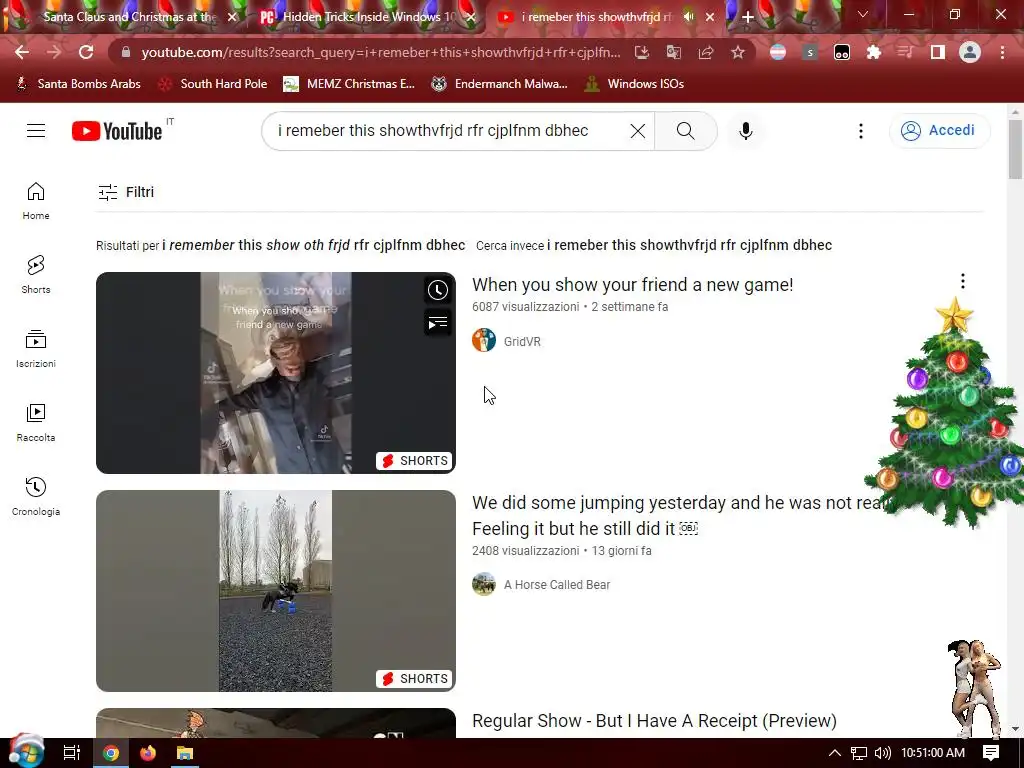Submit search with the magnifier button

[686, 131]
